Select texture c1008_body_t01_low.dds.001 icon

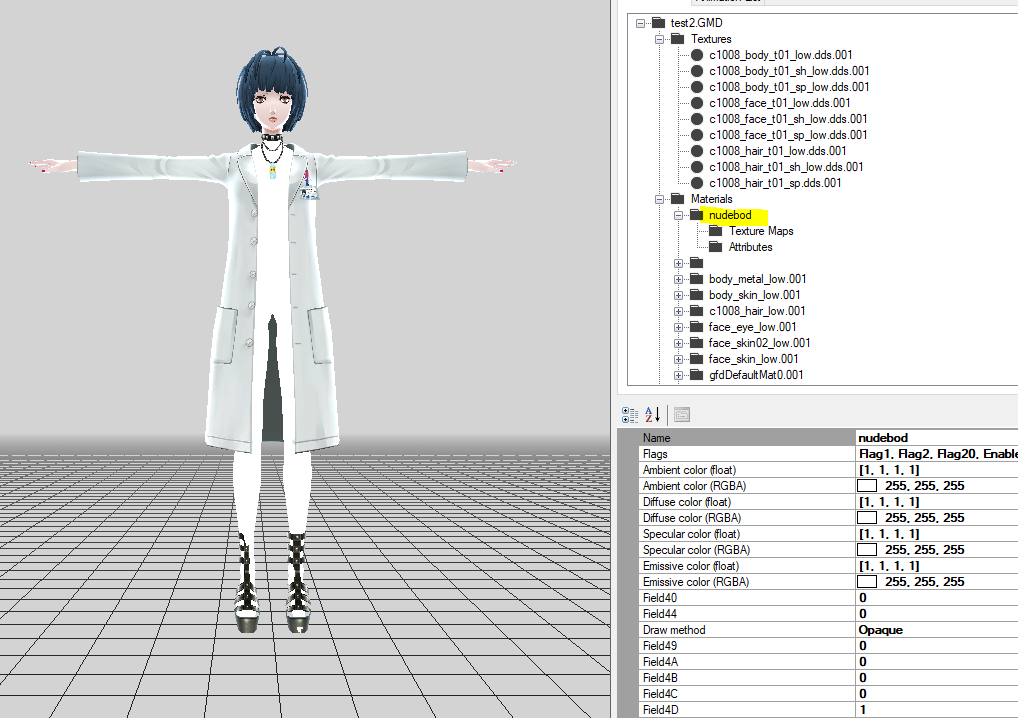[697, 55]
